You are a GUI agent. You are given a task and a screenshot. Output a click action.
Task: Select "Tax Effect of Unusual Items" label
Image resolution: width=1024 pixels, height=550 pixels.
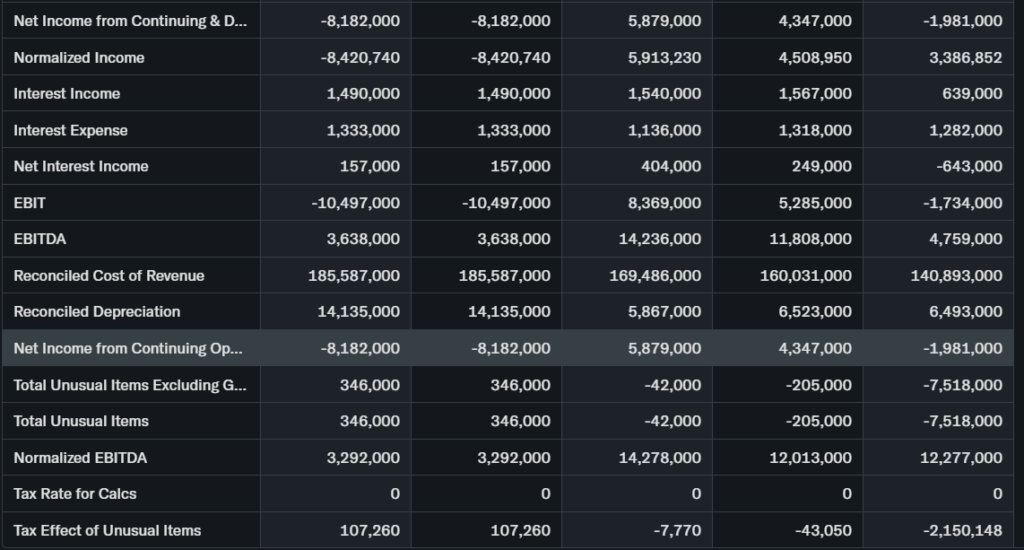point(107,530)
